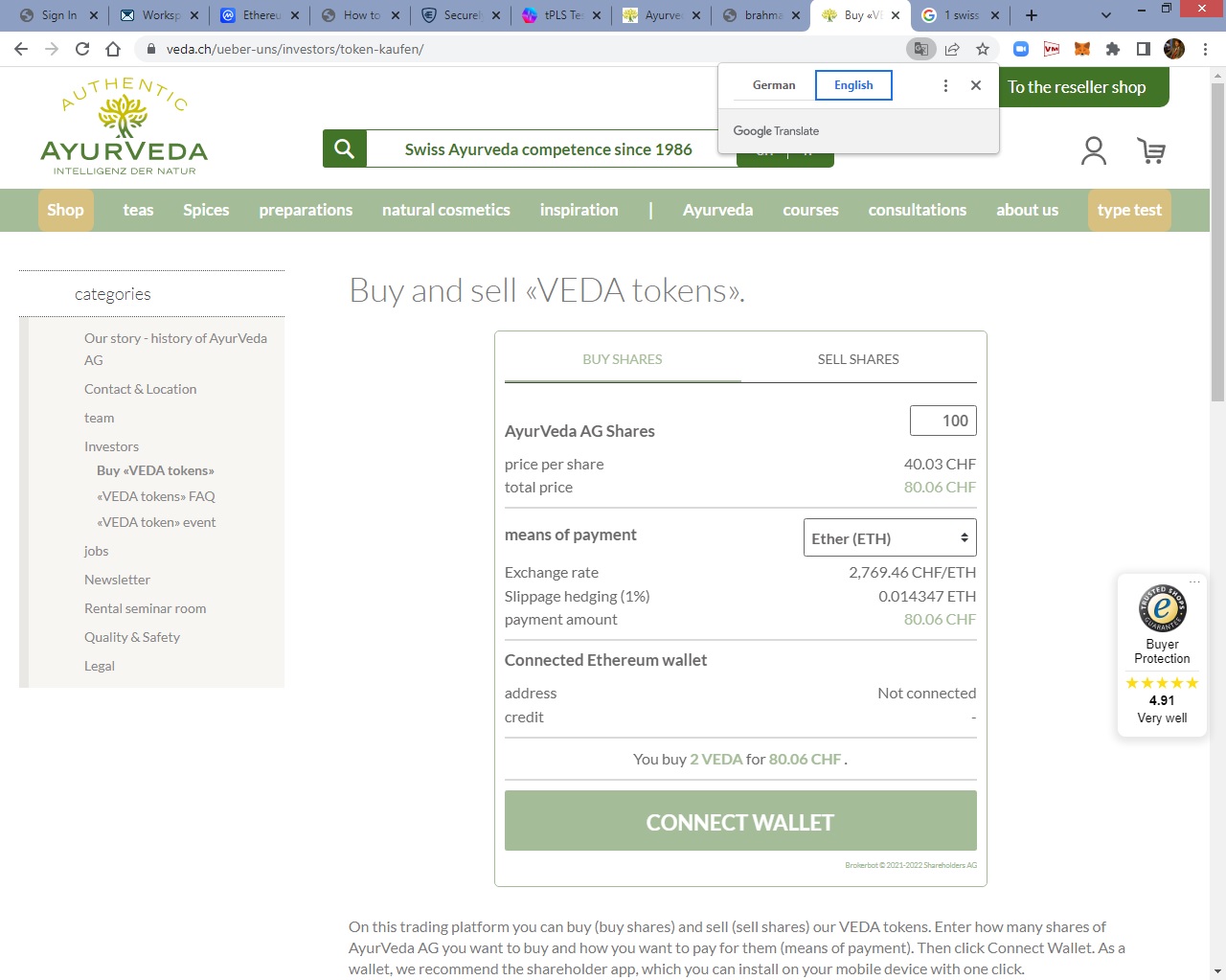Click the green search magnifier button
Image resolution: width=1226 pixels, height=980 pixels.
[345, 148]
